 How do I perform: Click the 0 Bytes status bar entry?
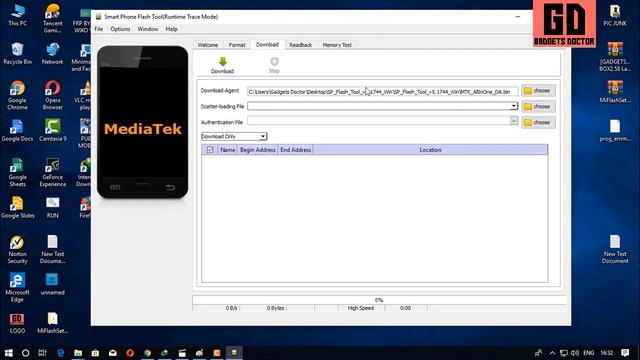(x=276, y=308)
